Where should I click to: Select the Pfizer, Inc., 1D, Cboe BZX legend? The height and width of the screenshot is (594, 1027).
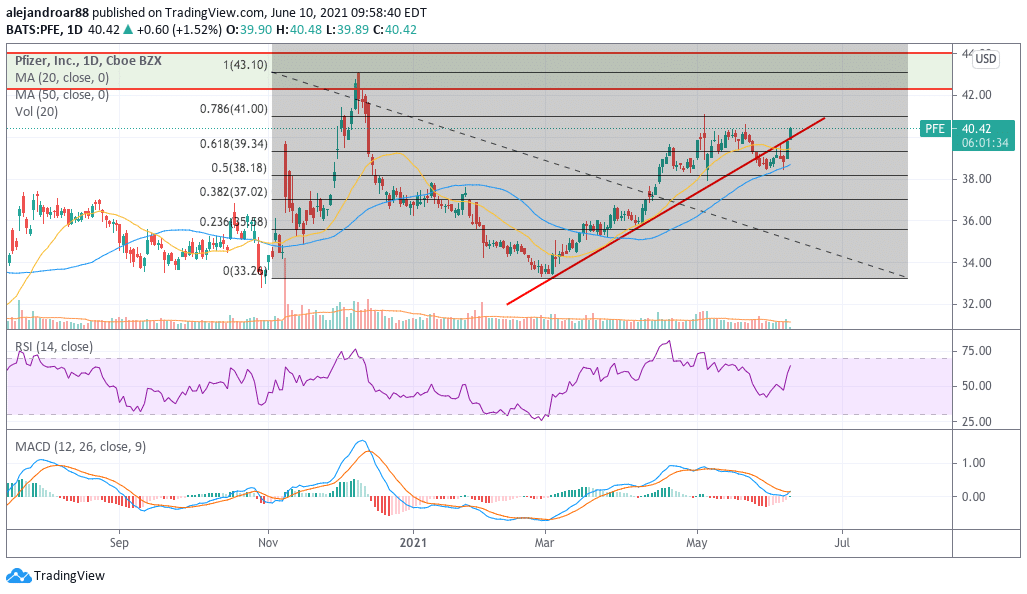88,61
